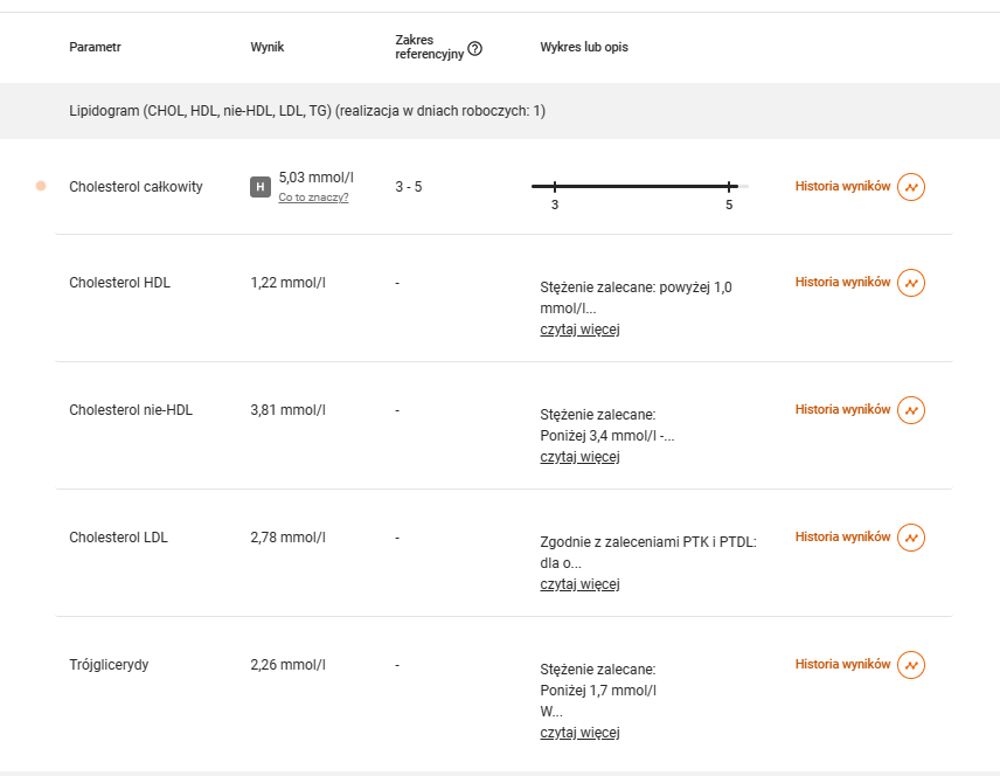Click the reference range help question-mark icon

point(474,48)
